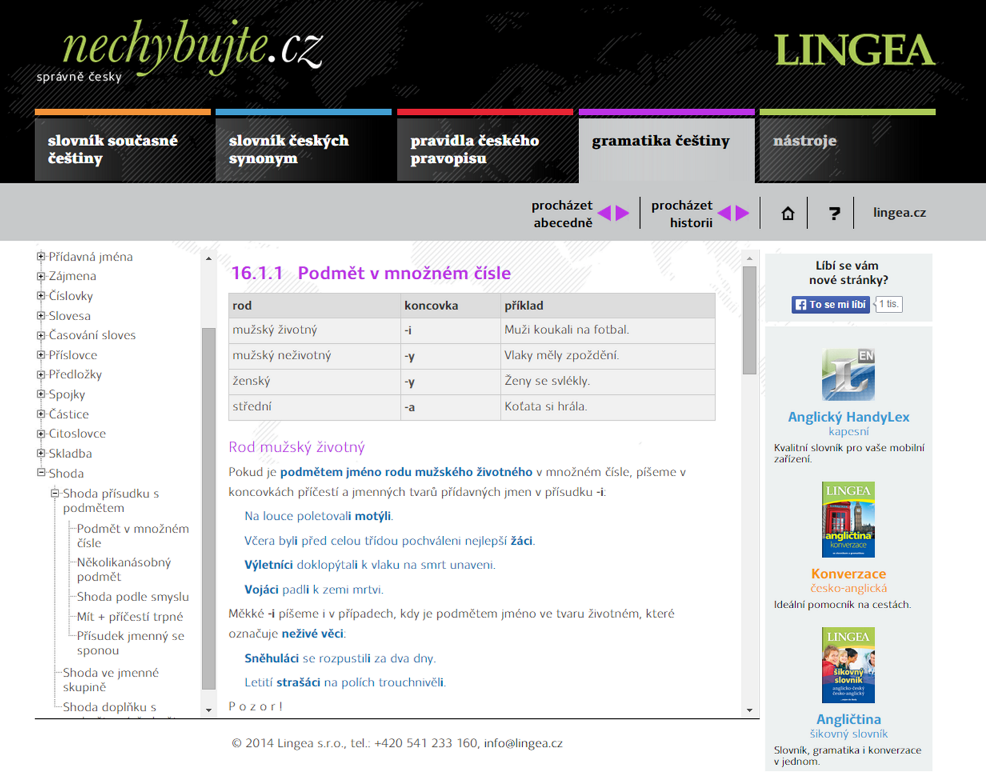Click the sidebar tree scroll-down arrow
This screenshot has width=986, height=775.
209,710
